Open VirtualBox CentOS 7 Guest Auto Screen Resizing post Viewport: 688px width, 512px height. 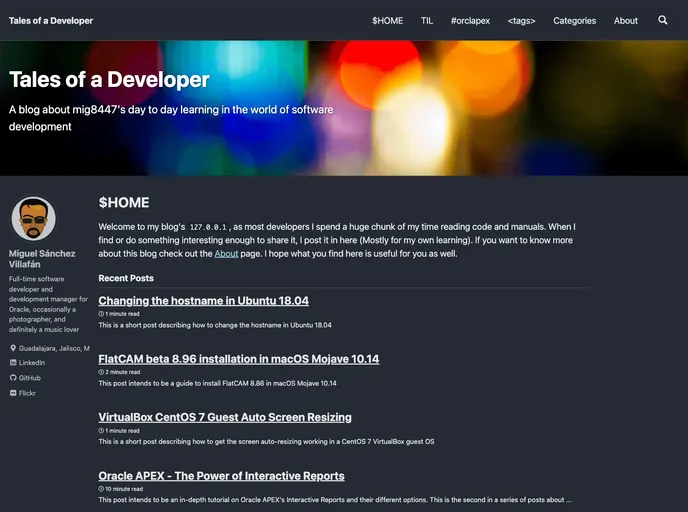(225, 417)
